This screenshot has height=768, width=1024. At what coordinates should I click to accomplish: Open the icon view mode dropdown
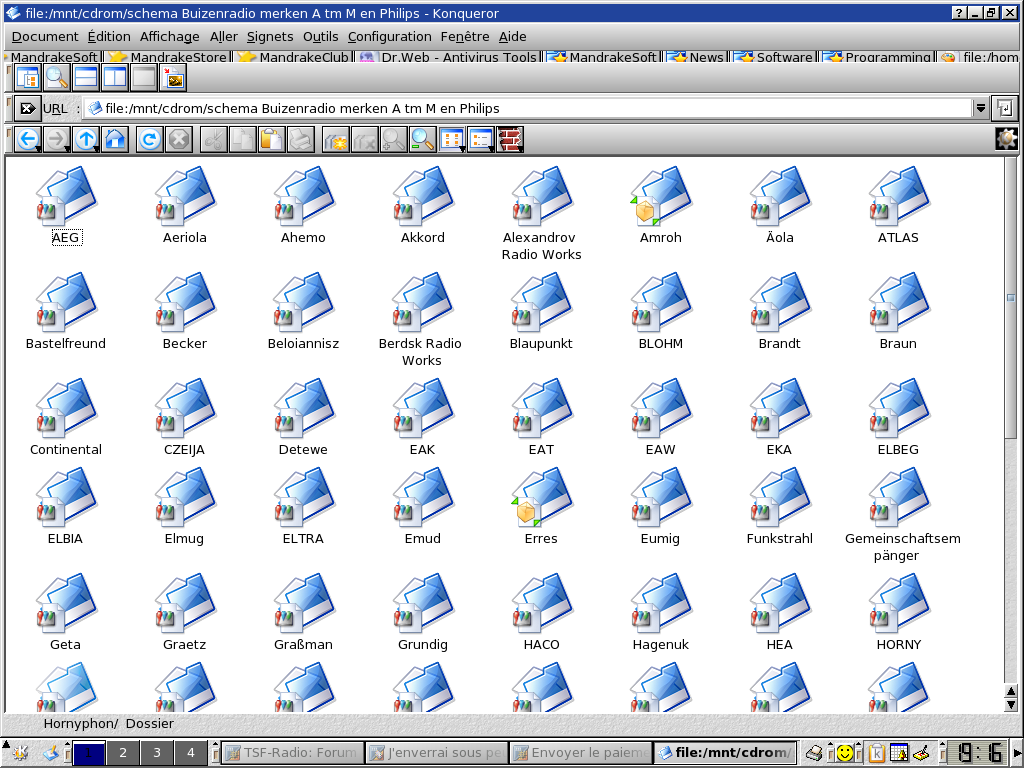coord(452,139)
